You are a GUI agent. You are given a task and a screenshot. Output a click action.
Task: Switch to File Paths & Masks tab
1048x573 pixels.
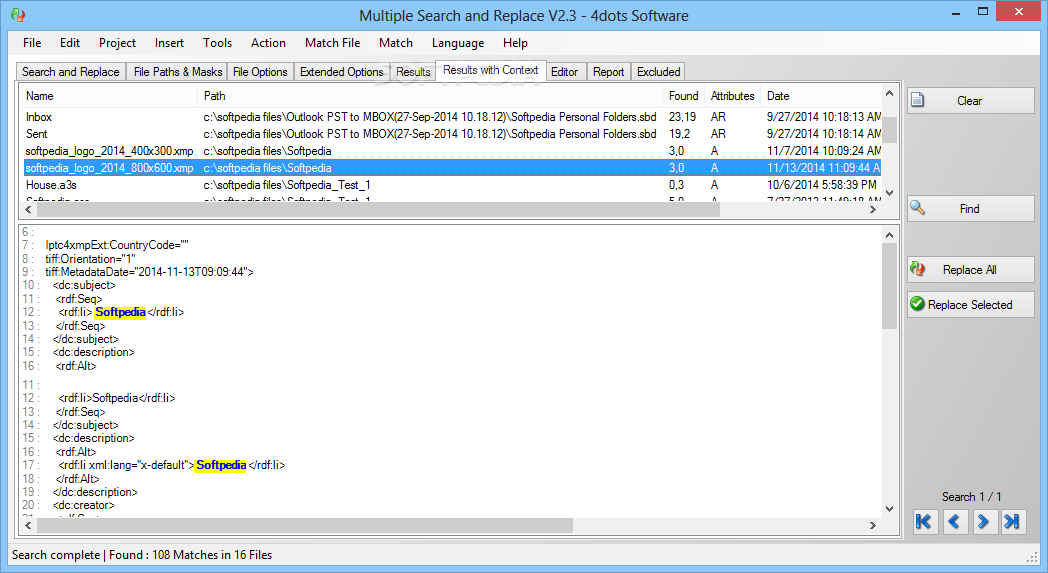tap(178, 72)
